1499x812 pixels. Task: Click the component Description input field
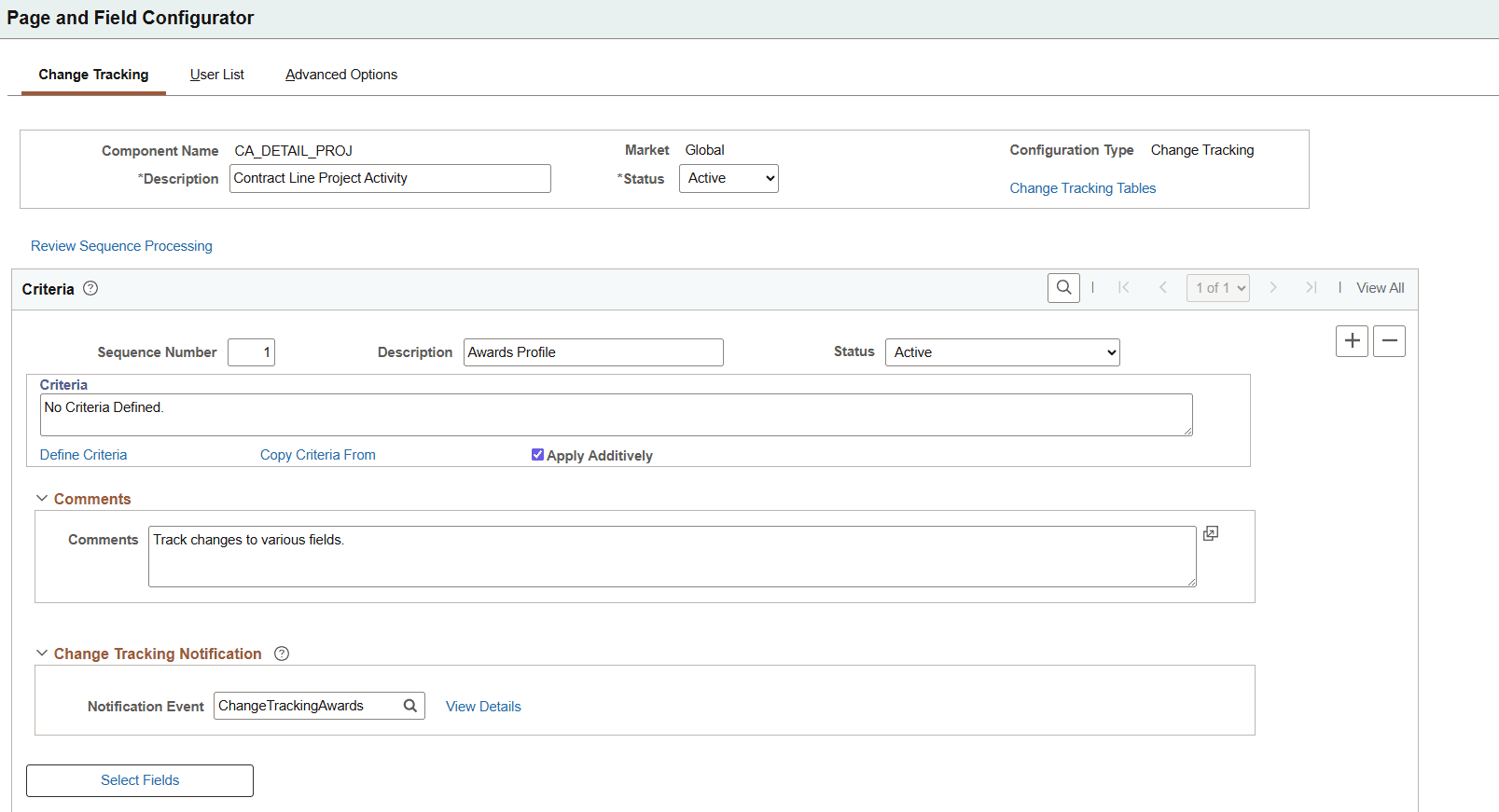[x=390, y=178]
